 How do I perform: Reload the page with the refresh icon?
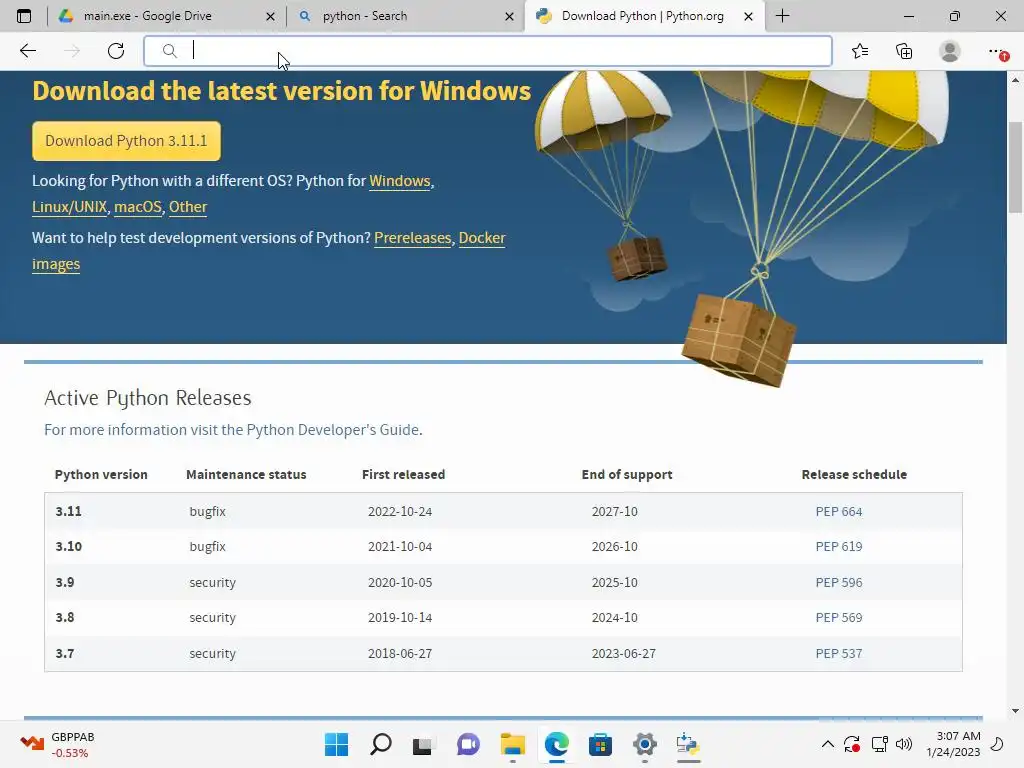click(x=116, y=51)
